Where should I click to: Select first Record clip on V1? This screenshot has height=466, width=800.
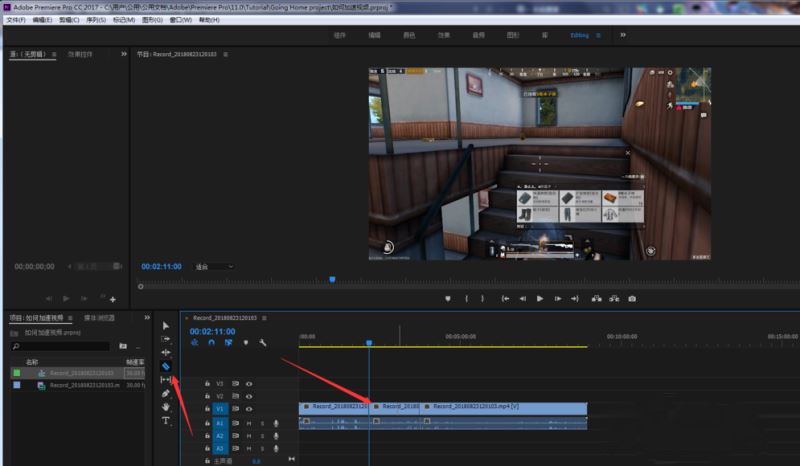pos(334,407)
